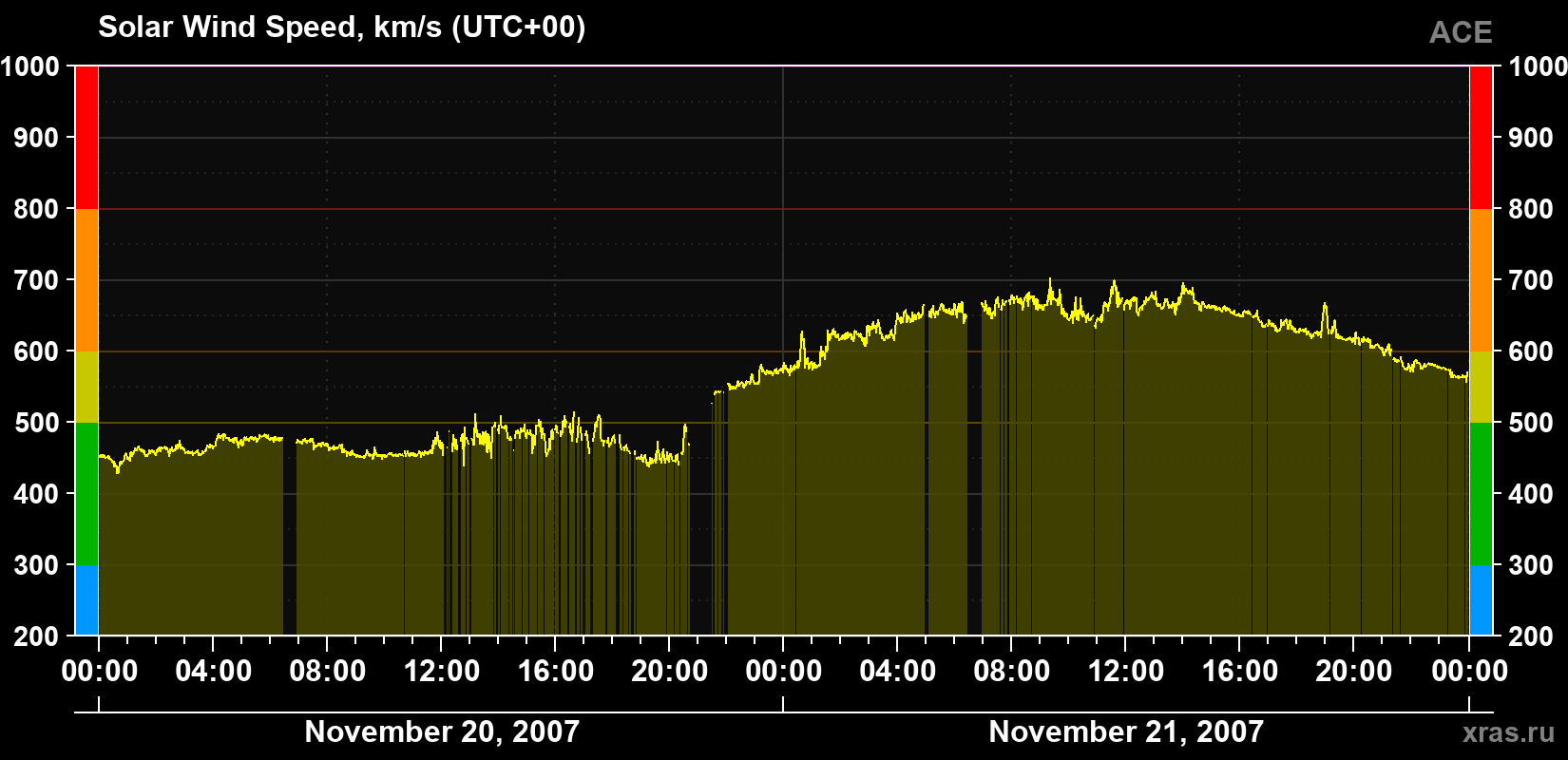The image size is (1568, 760).
Task: Click the 'ACE' spacecraft label
Action: click(1461, 32)
